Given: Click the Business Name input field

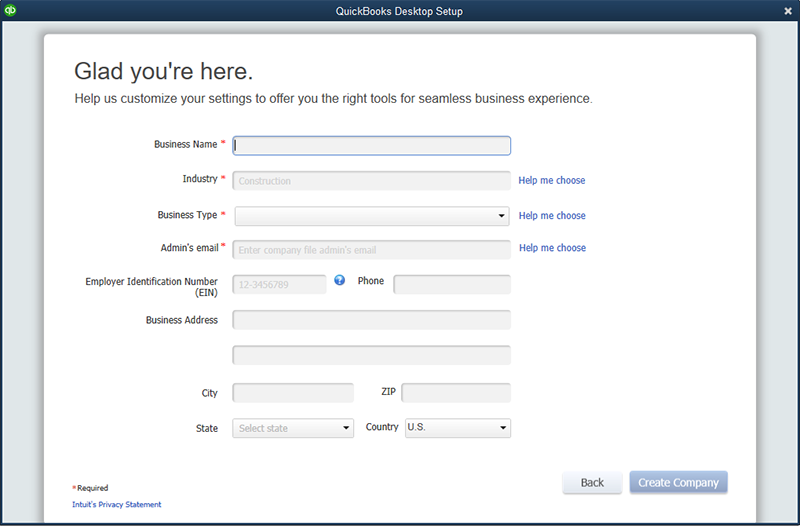Looking at the screenshot, I should [x=371, y=145].
